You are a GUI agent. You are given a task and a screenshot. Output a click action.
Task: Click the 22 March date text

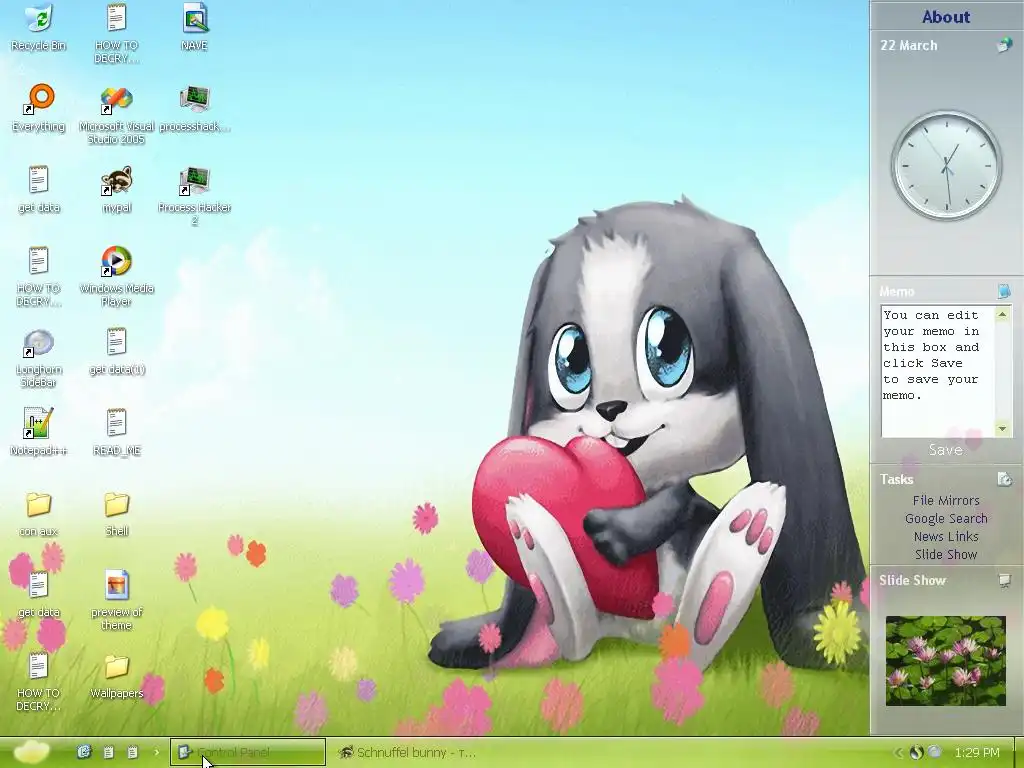click(x=908, y=45)
